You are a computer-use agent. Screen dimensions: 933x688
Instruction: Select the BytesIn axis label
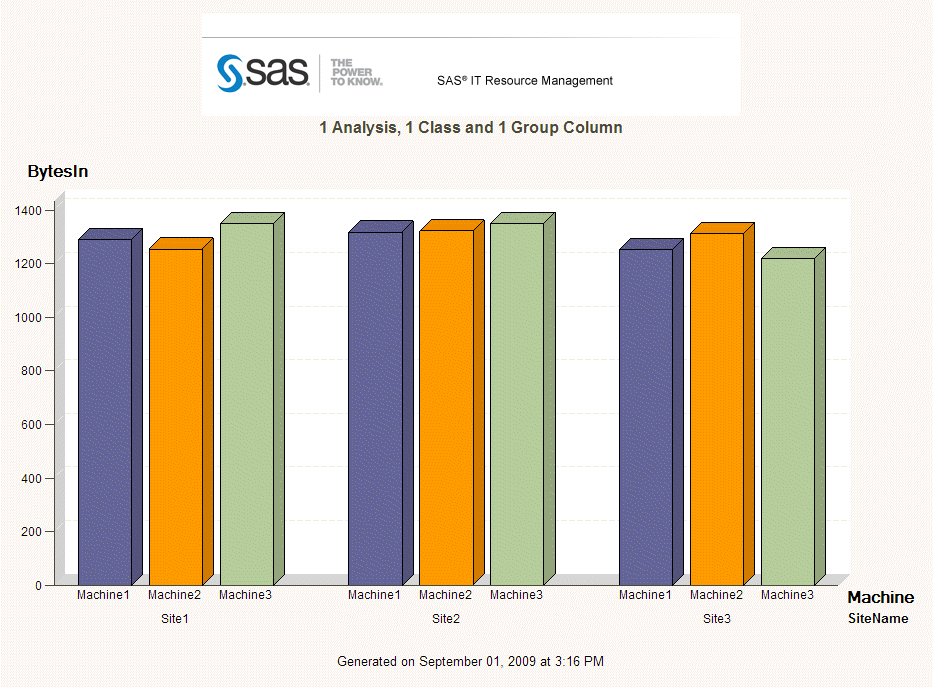[58, 171]
